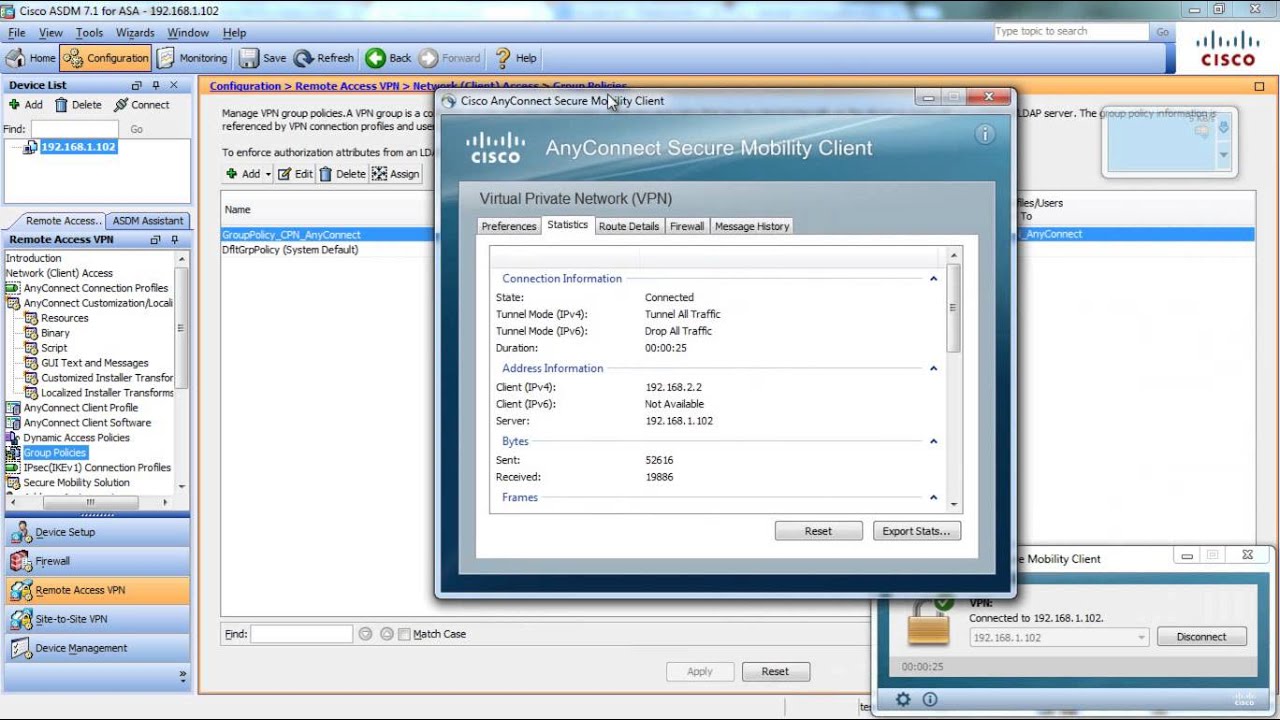Open Preferences tab in AnyConnect
This screenshot has width=1280, height=720.
coord(509,227)
